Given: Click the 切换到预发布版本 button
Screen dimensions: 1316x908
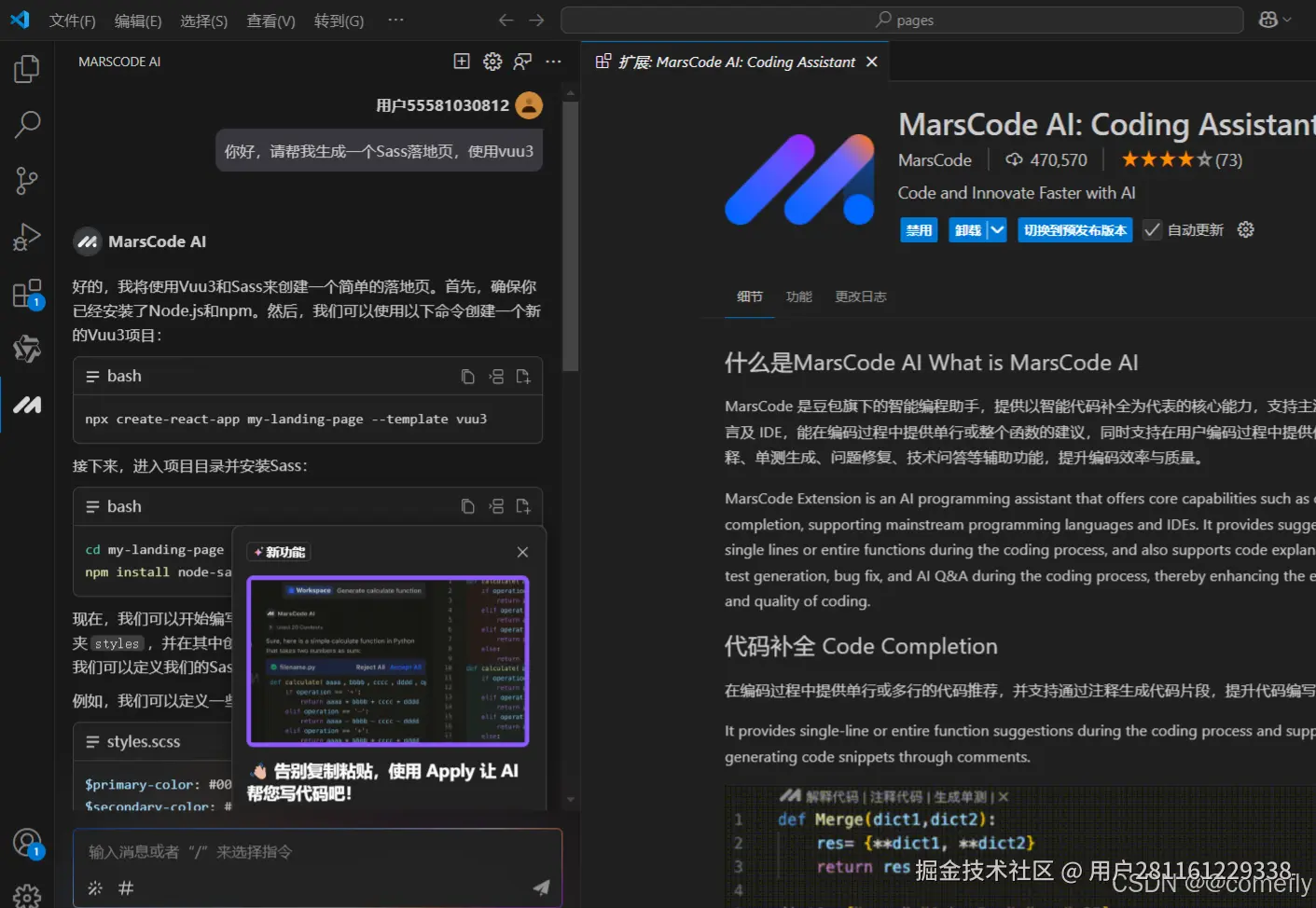Looking at the screenshot, I should click(x=1074, y=229).
